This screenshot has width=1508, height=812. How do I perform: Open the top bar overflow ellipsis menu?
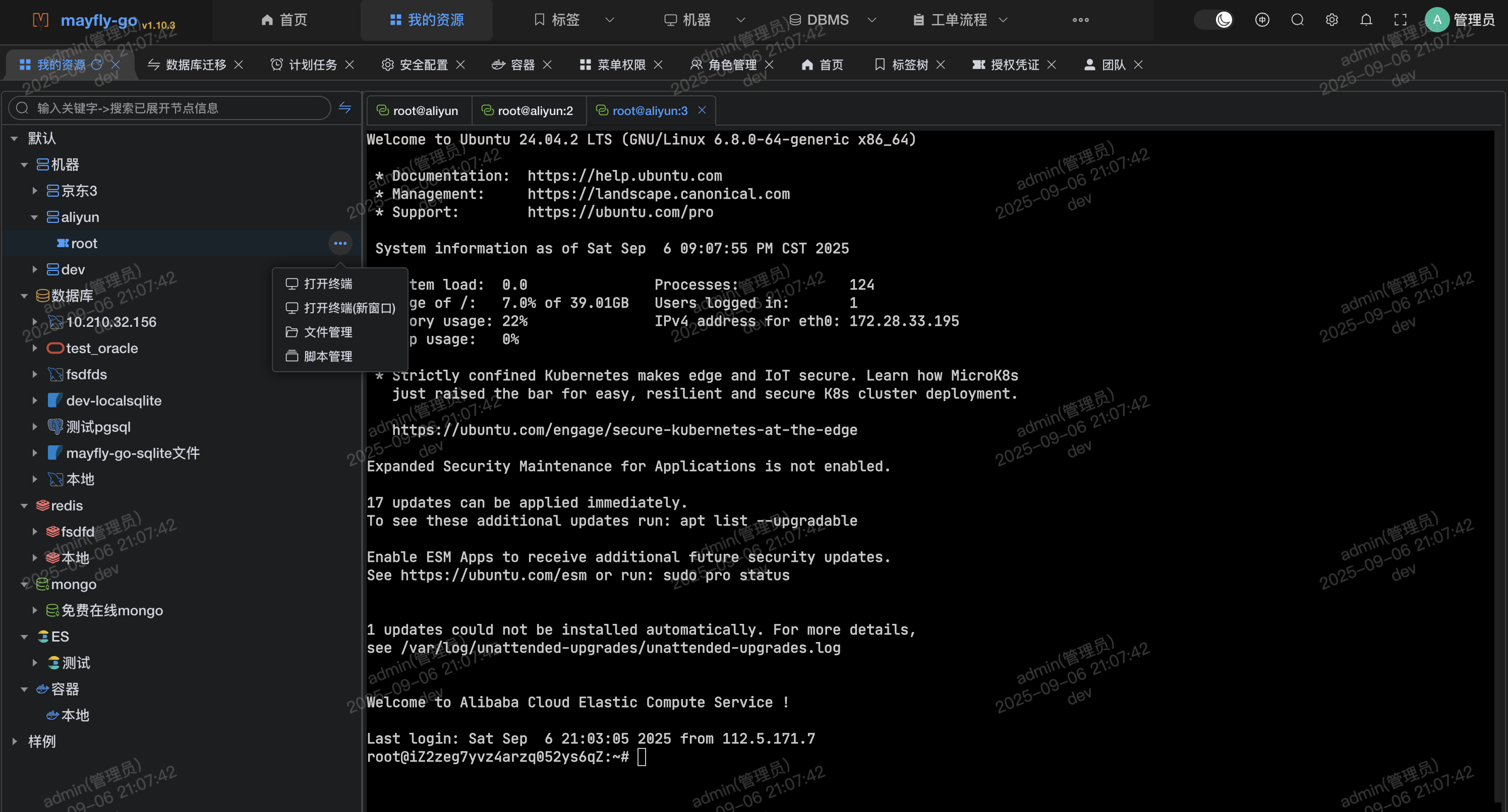(x=1081, y=20)
